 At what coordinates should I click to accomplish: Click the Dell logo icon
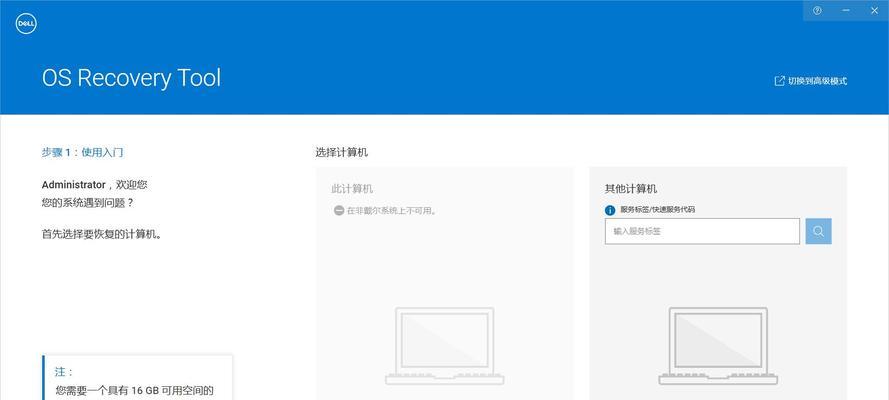[x=26, y=23]
